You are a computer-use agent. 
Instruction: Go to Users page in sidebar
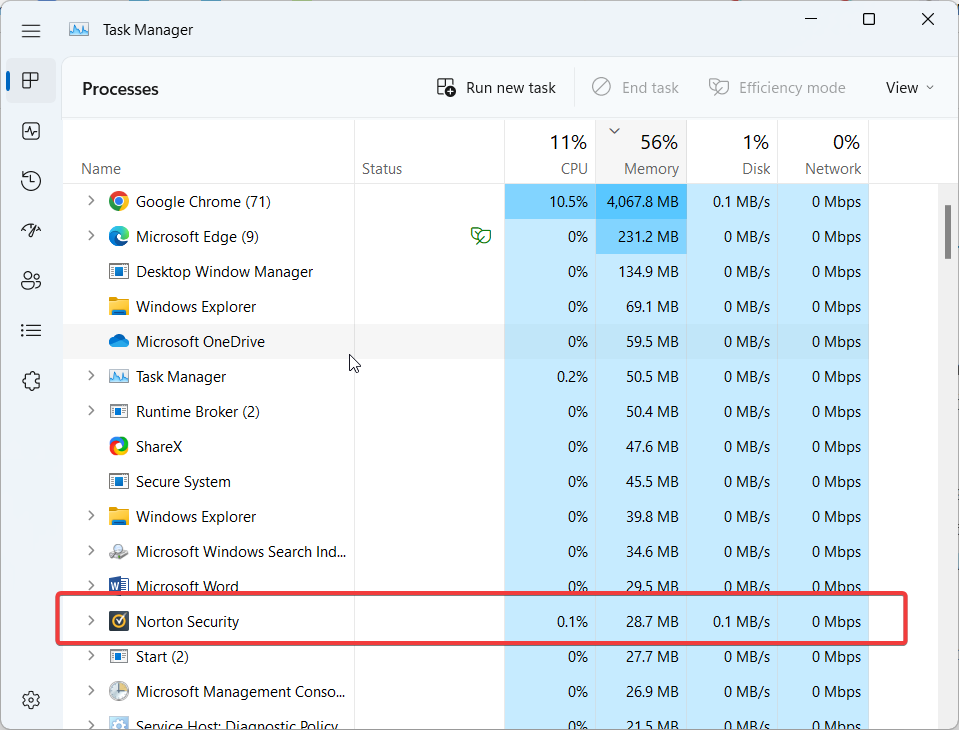[x=31, y=281]
